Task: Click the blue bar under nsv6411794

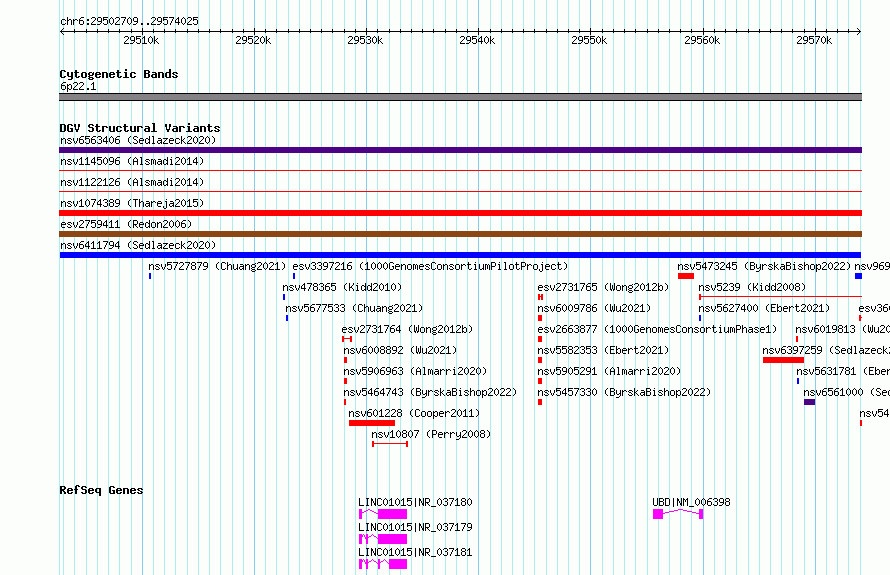Action: [460, 255]
